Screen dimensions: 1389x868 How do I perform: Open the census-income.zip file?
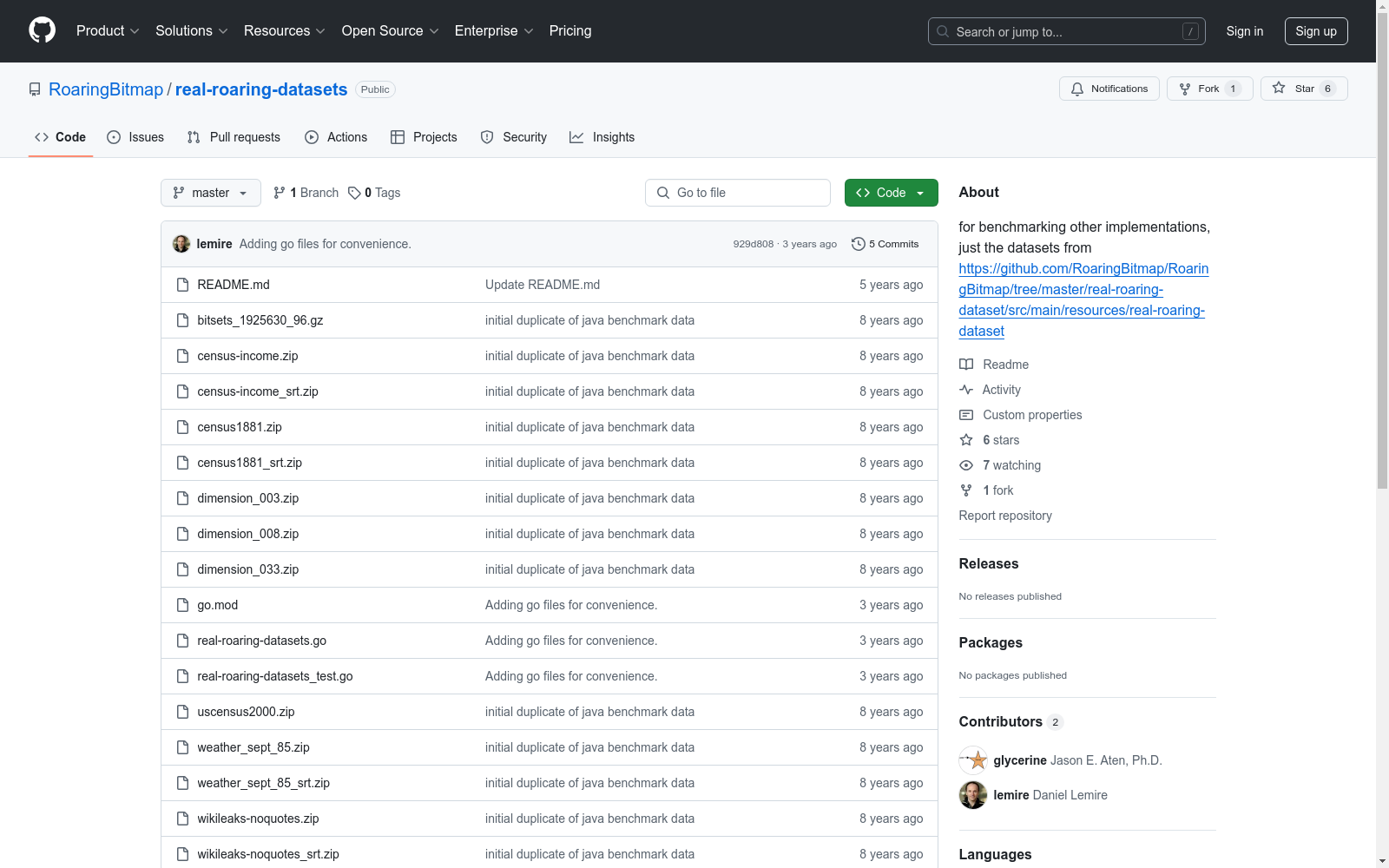tap(247, 356)
